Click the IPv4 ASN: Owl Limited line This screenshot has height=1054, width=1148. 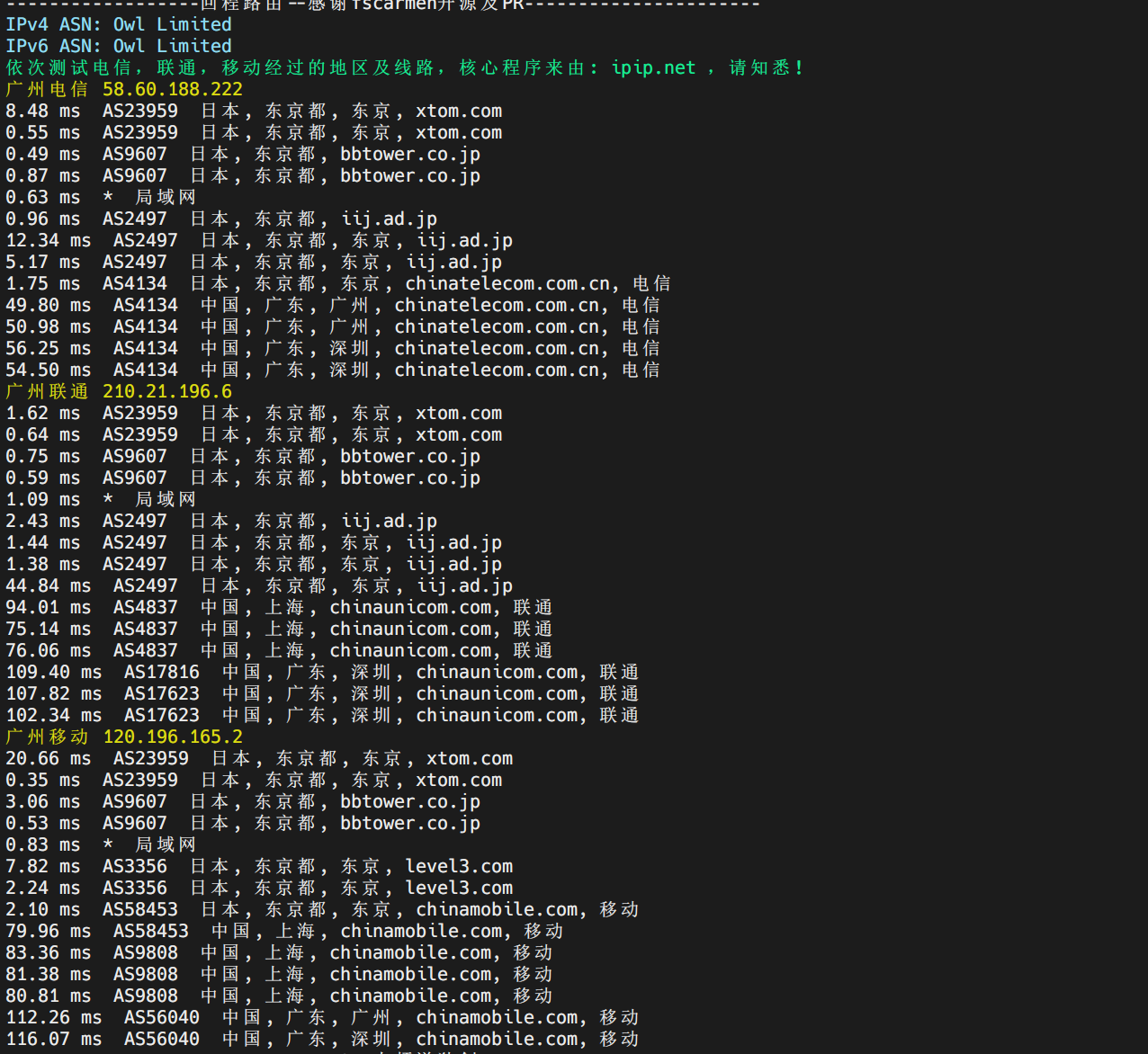point(119,24)
